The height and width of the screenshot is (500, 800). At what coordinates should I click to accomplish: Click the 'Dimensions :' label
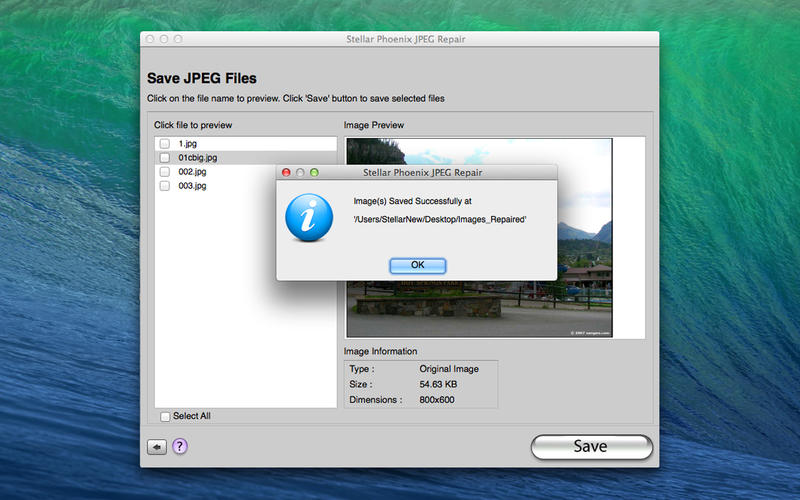(376, 399)
